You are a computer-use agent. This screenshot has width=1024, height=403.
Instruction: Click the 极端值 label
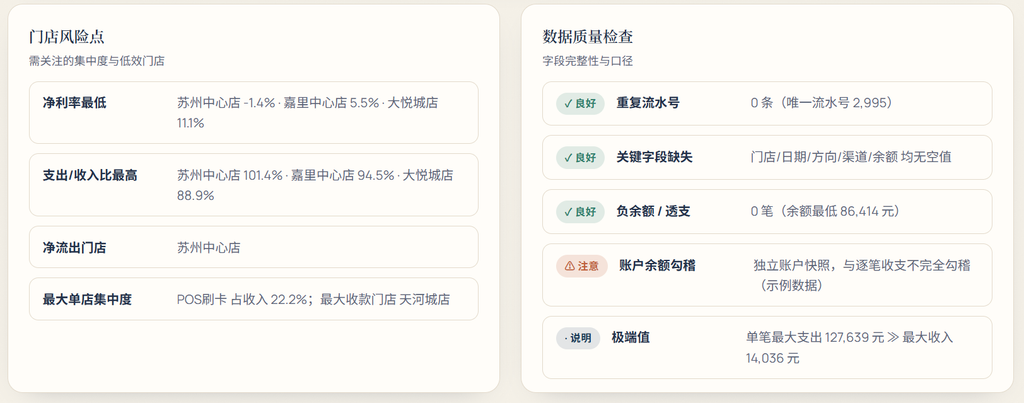point(630,338)
